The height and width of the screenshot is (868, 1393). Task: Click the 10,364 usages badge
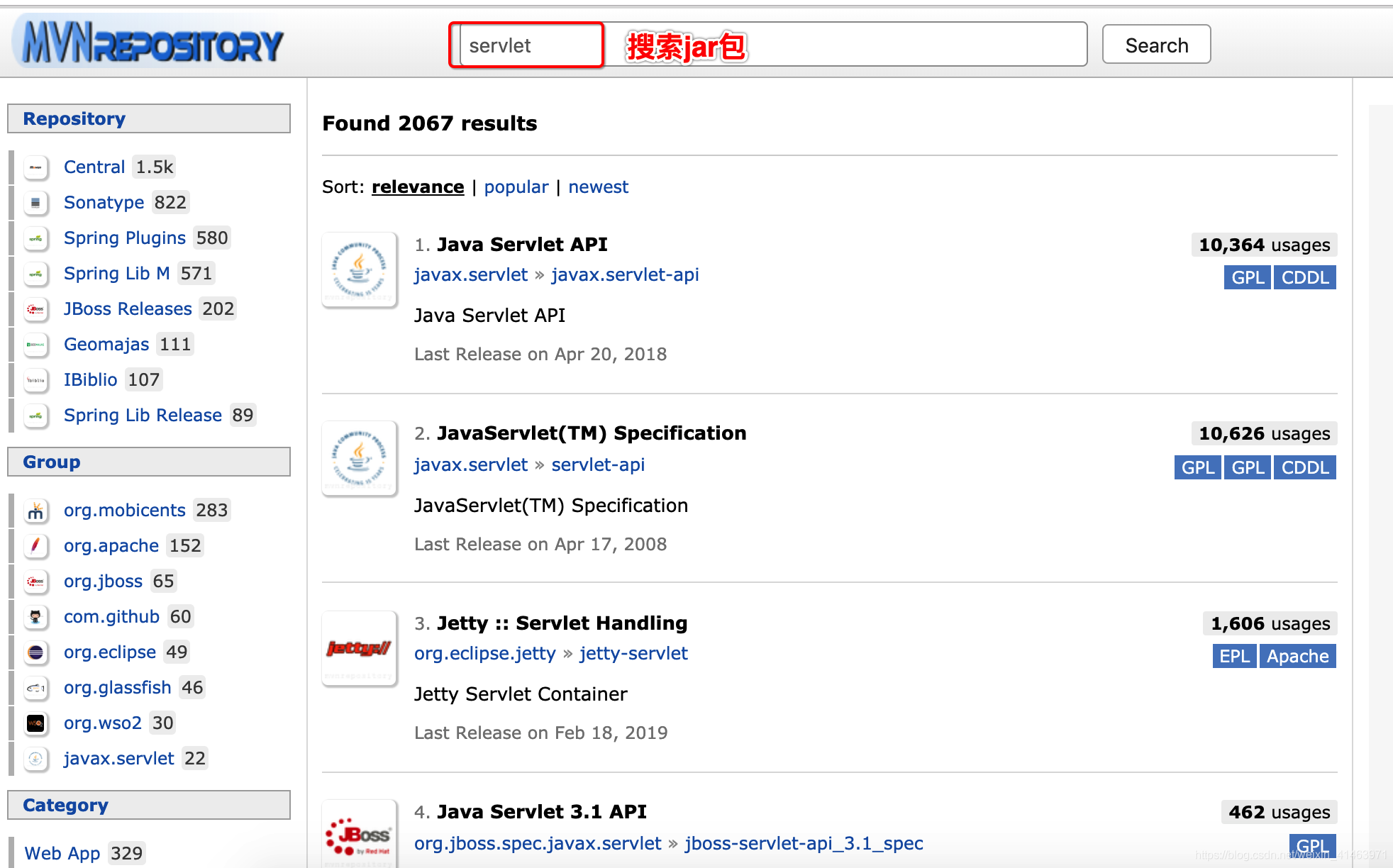tap(1265, 245)
